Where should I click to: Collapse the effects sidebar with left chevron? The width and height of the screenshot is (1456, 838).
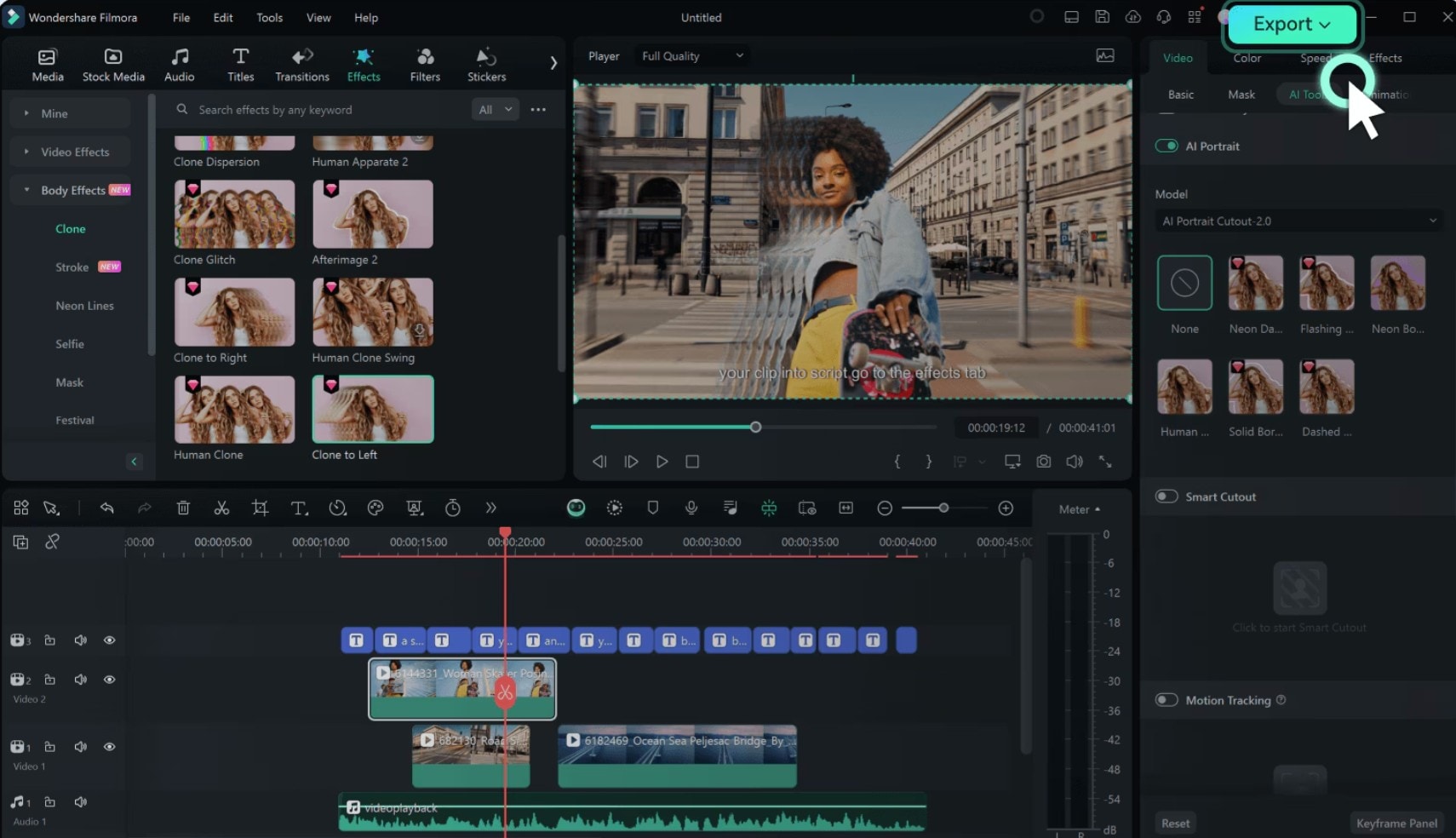pyautogui.click(x=134, y=461)
